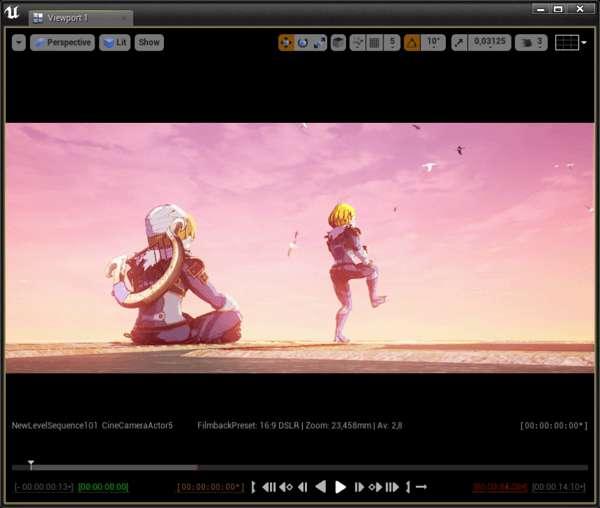Jump to the sequence end

(392, 487)
